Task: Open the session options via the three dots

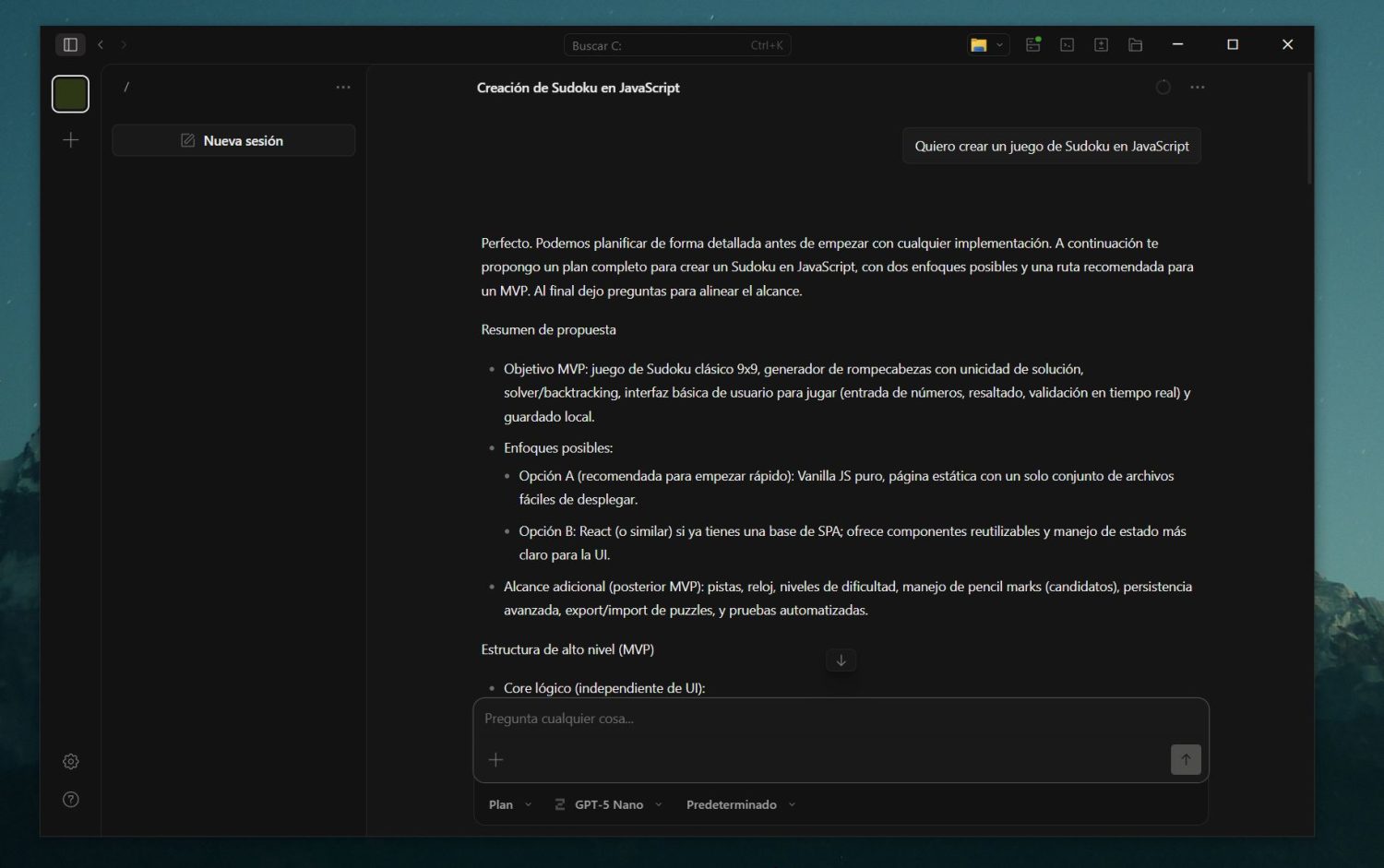Action: [x=343, y=87]
